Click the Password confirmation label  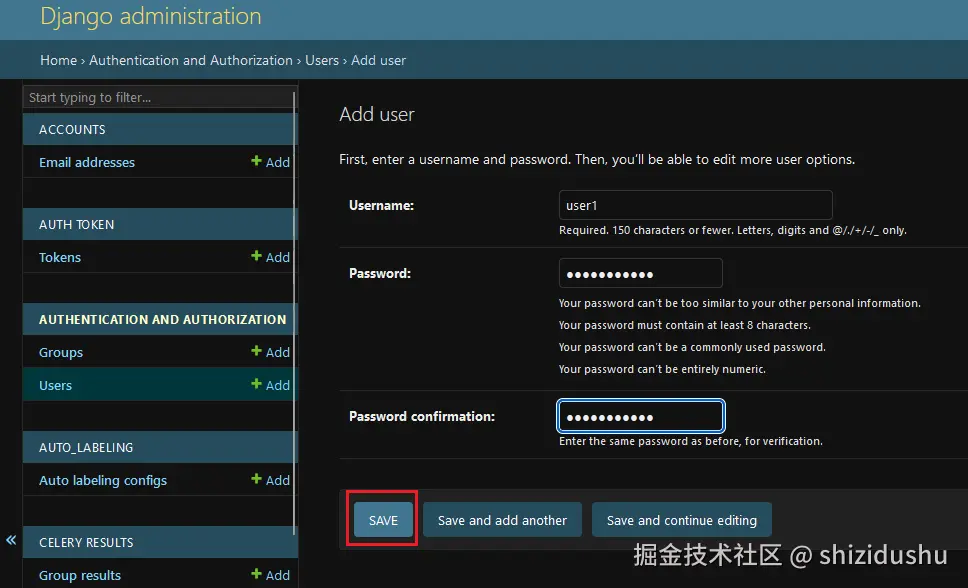[x=422, y=416]
